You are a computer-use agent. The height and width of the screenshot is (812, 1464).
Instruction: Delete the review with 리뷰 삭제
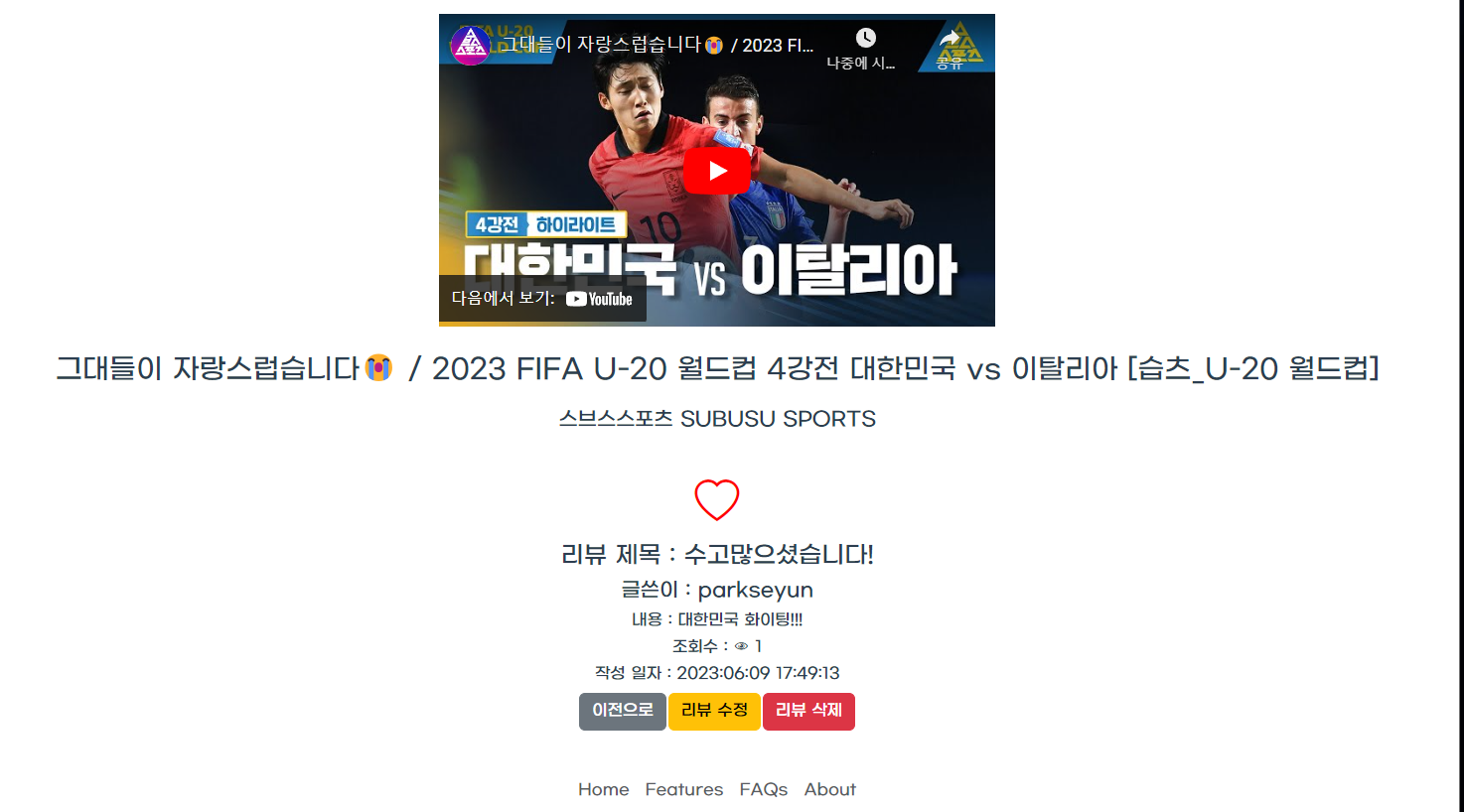808,711
